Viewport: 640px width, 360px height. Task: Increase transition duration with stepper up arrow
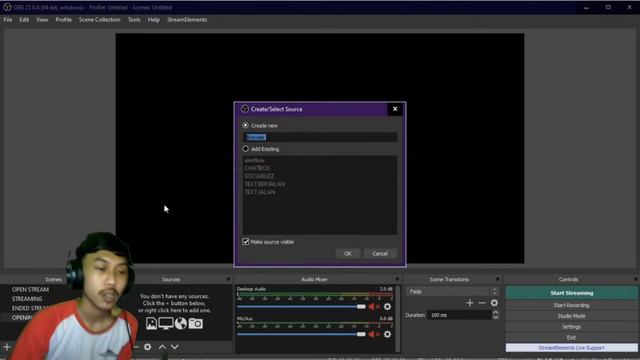496,313
